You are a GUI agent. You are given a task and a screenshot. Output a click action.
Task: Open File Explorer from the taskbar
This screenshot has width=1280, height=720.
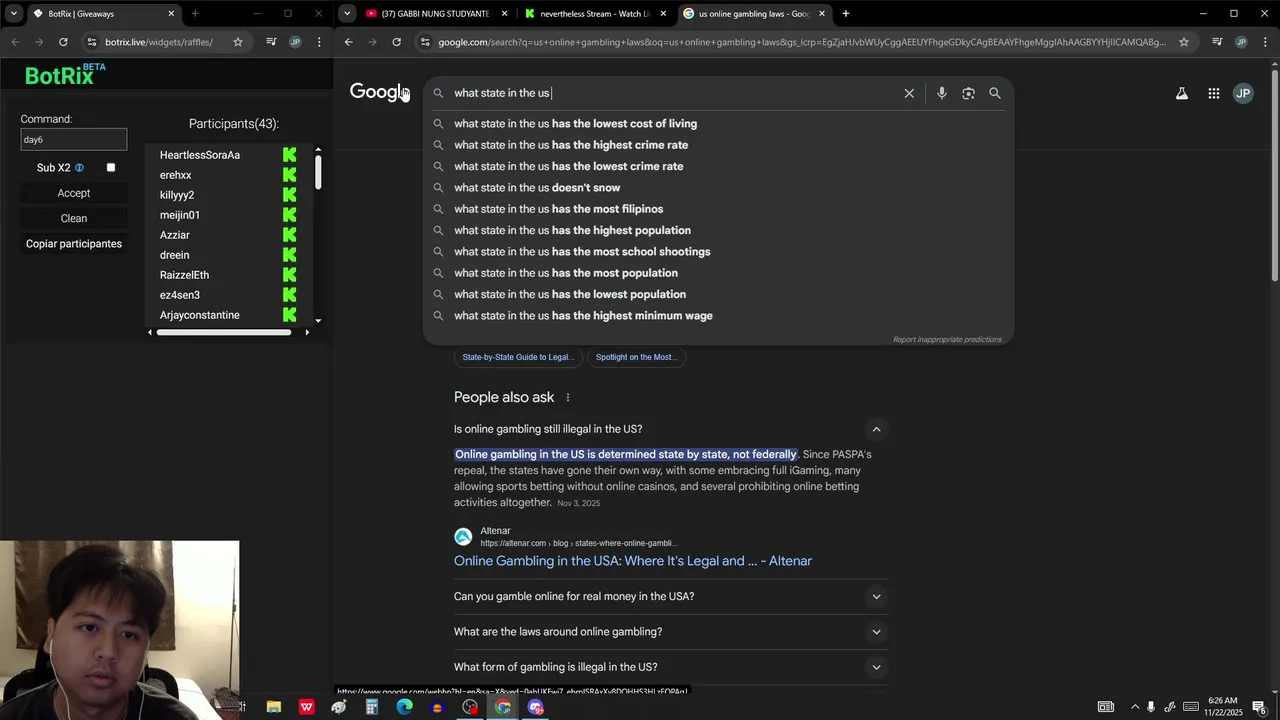tap(273, 707)
